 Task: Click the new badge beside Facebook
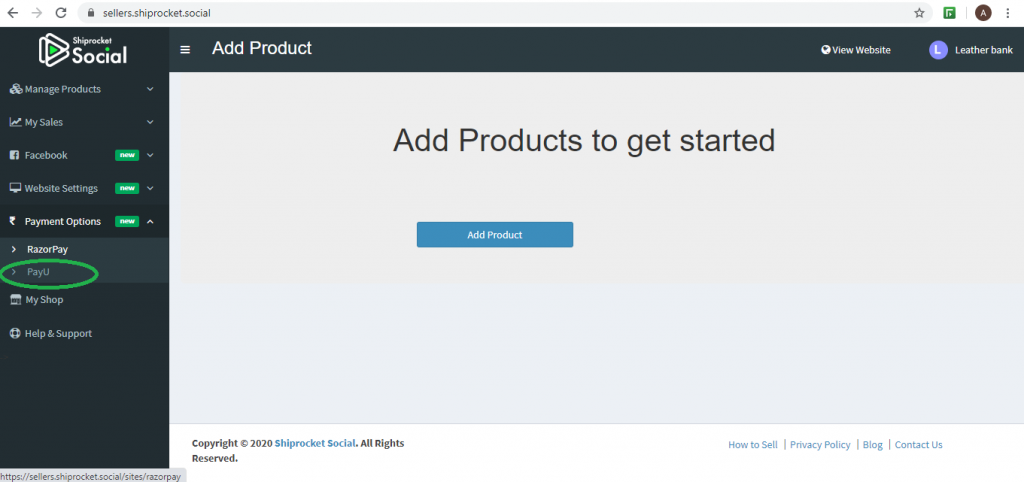coord(127,155)
